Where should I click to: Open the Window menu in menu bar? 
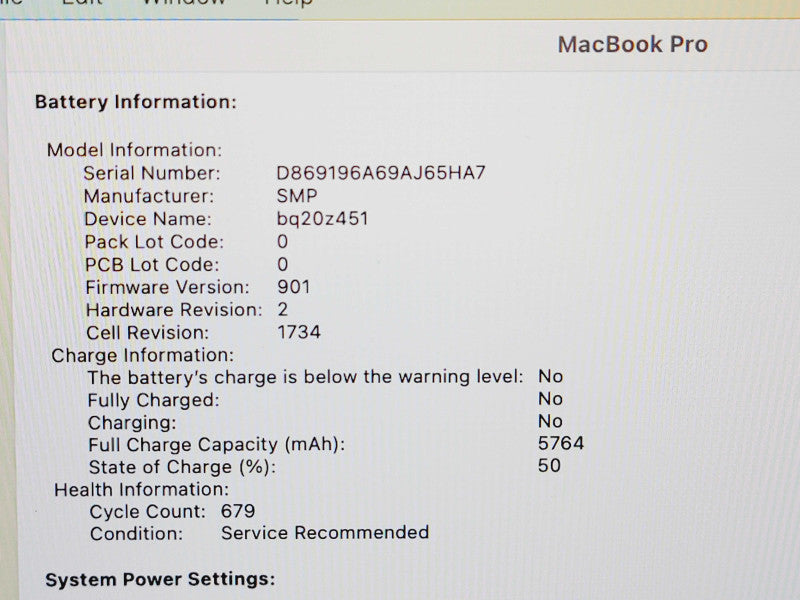coord(184,3)
